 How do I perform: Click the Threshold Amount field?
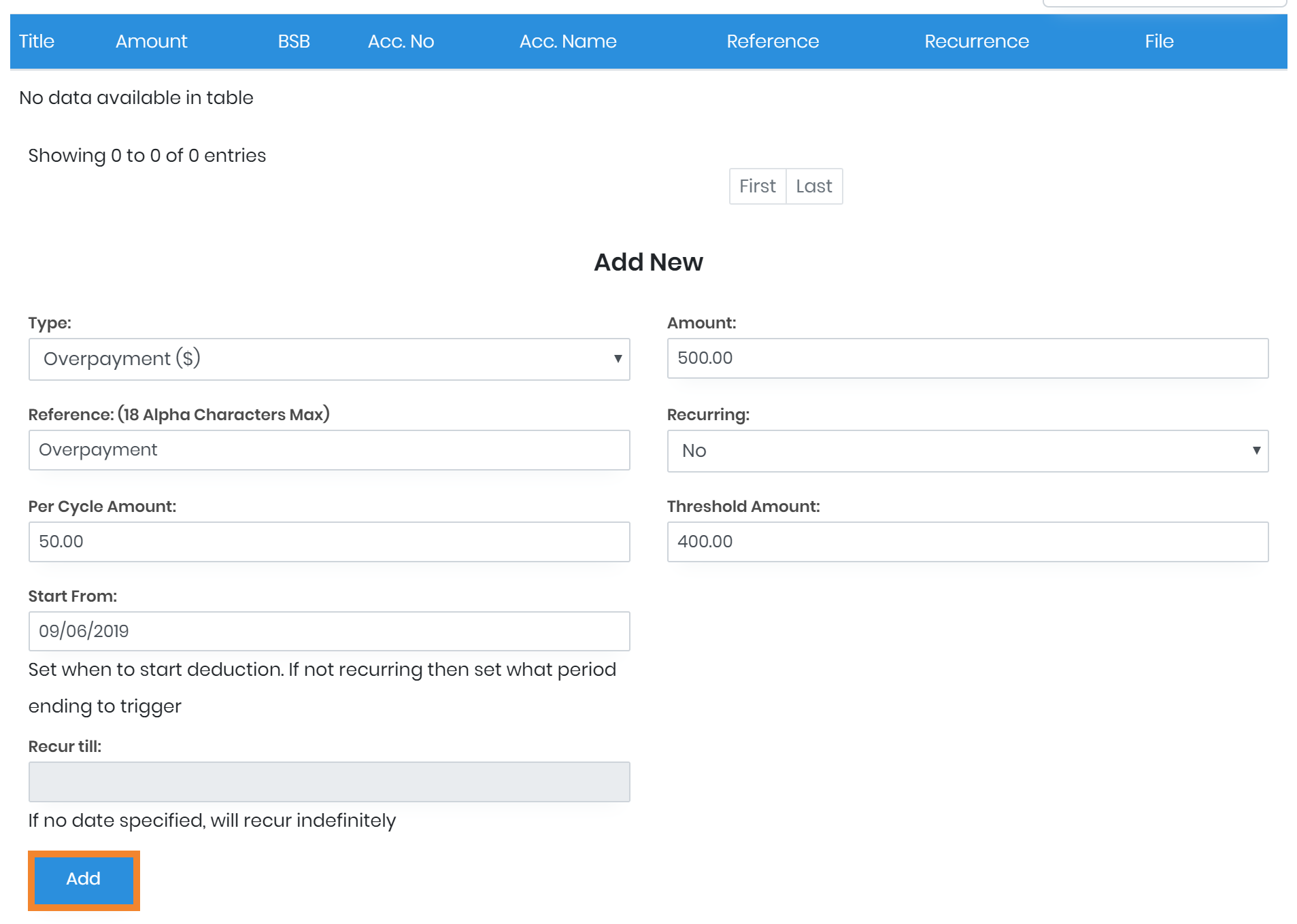[x=967, y=542]
